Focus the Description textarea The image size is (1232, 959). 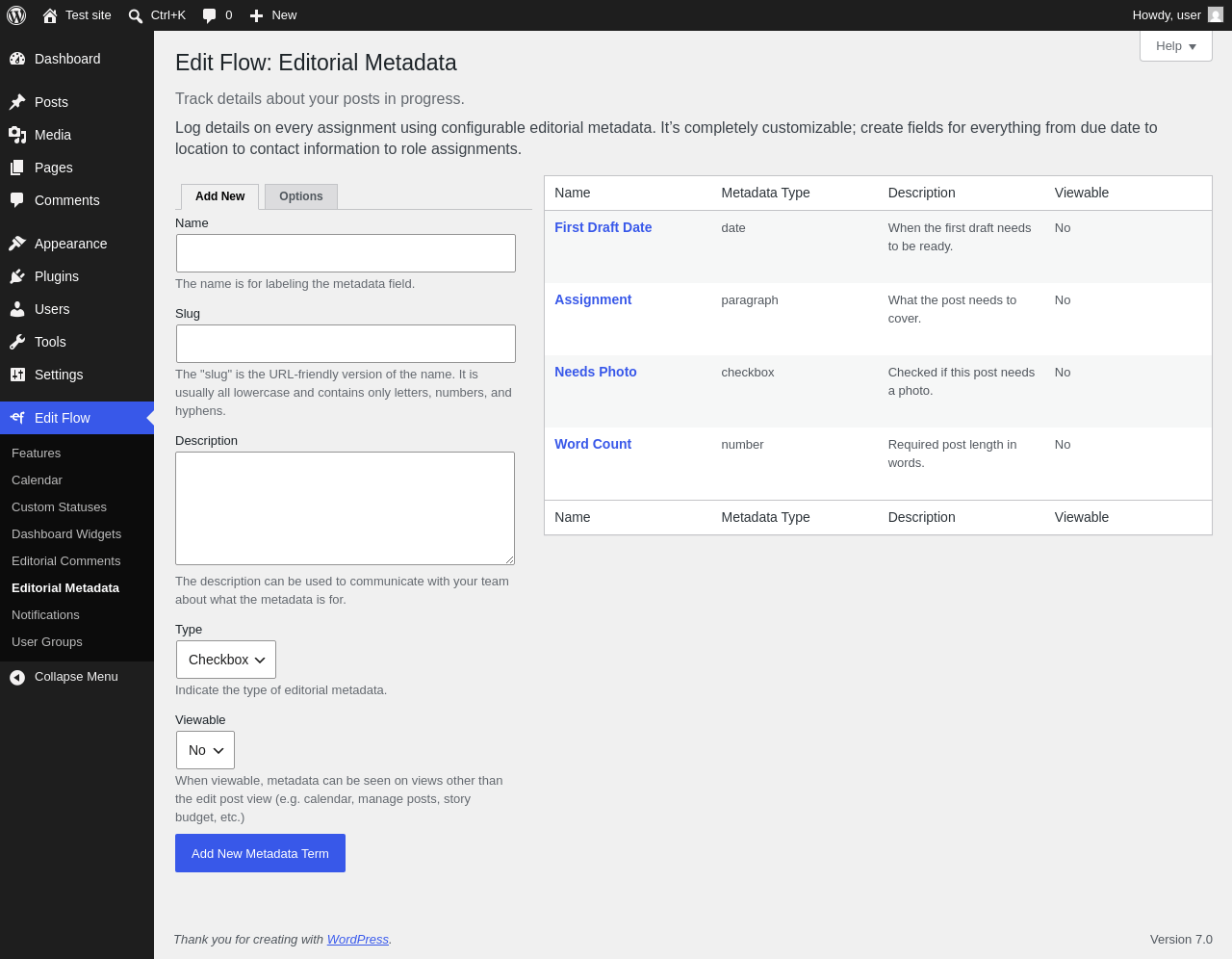tap(345, 508)
